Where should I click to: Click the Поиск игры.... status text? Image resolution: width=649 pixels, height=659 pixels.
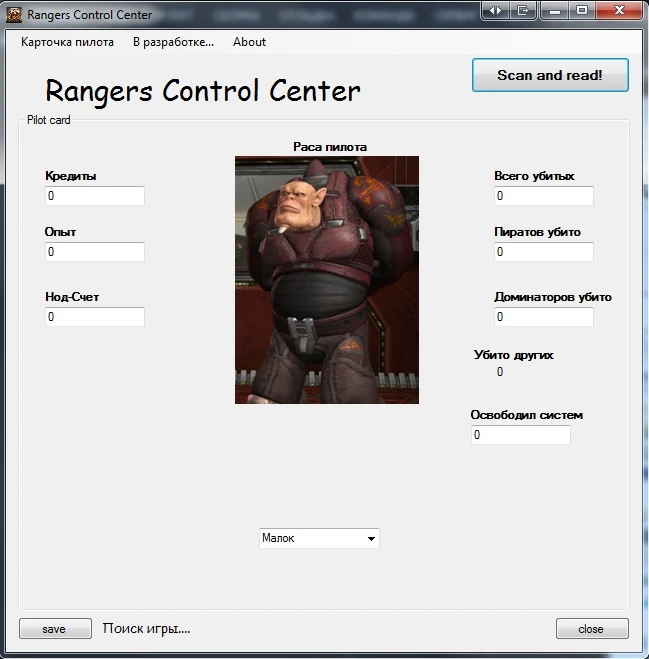[x=146, y=629]
